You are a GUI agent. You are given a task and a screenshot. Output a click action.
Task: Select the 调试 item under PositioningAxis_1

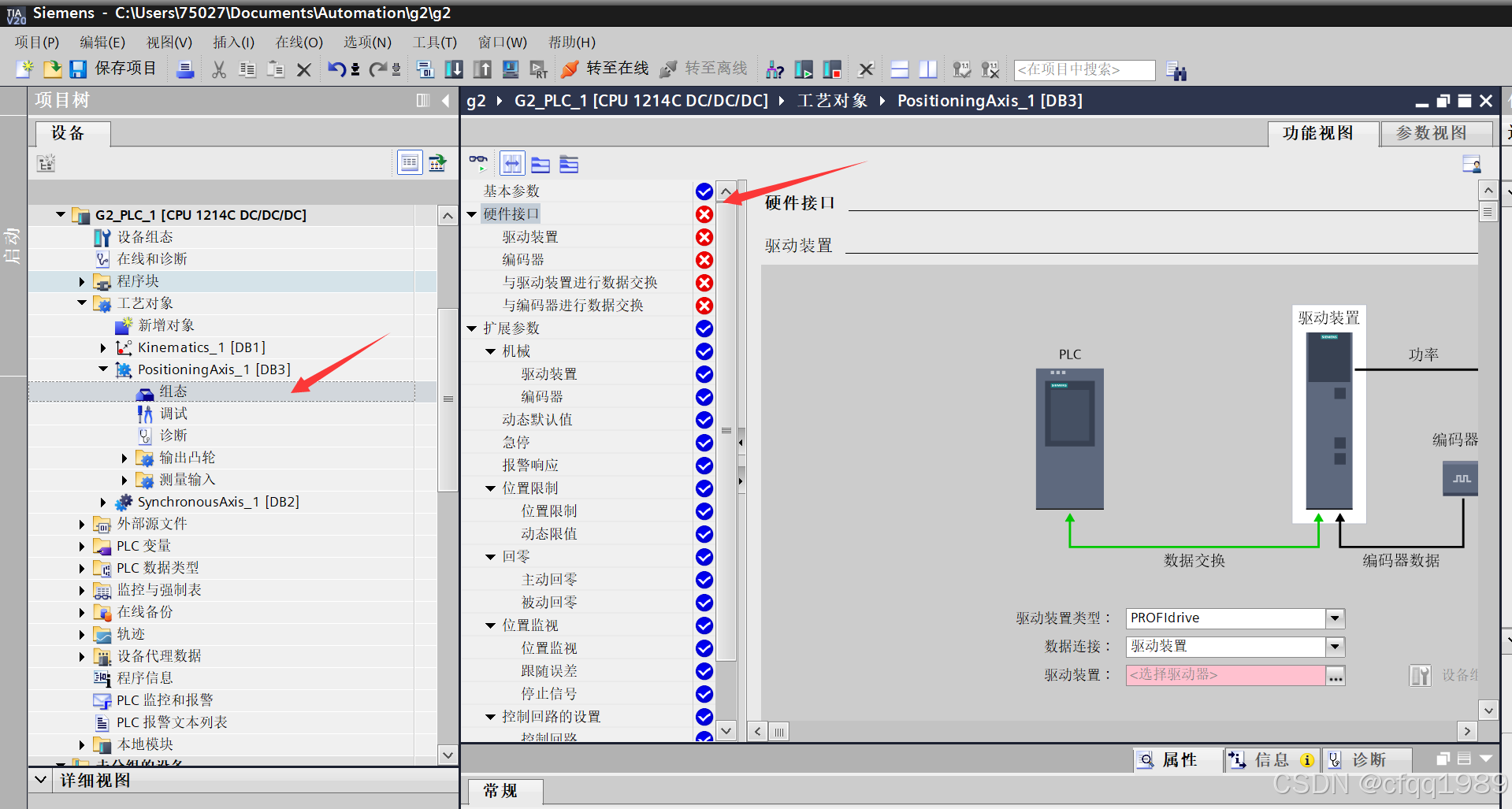[173, 414]
